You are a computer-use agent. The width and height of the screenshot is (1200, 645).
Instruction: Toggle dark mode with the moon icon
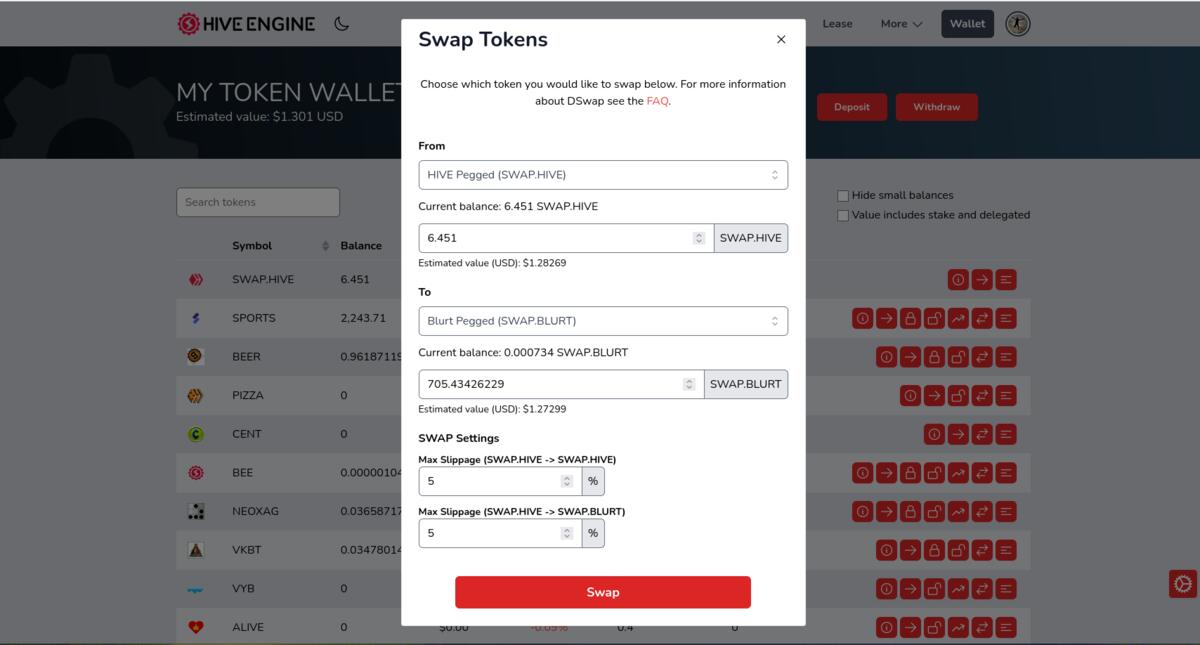[342, 24]
